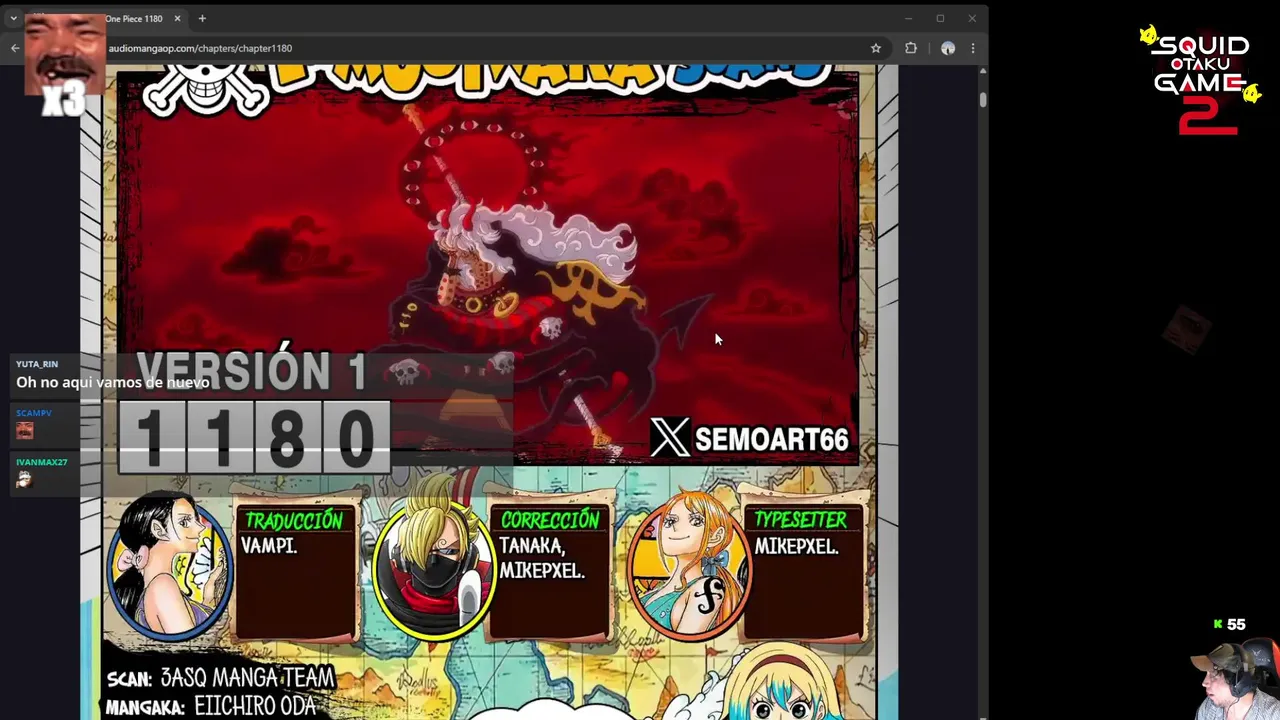
Task: Click the X logo next to SEMOART66
Action: pos(670,438)
